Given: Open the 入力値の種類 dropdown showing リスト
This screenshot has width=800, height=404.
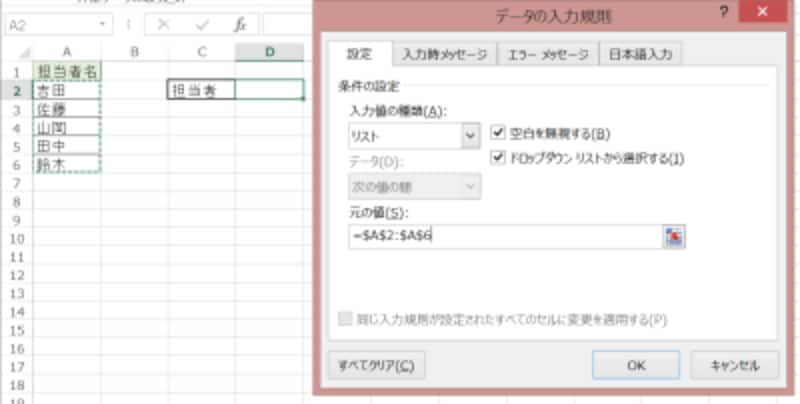Looking at the screenshot, I should pyautogui.click(x=414, y=136).
